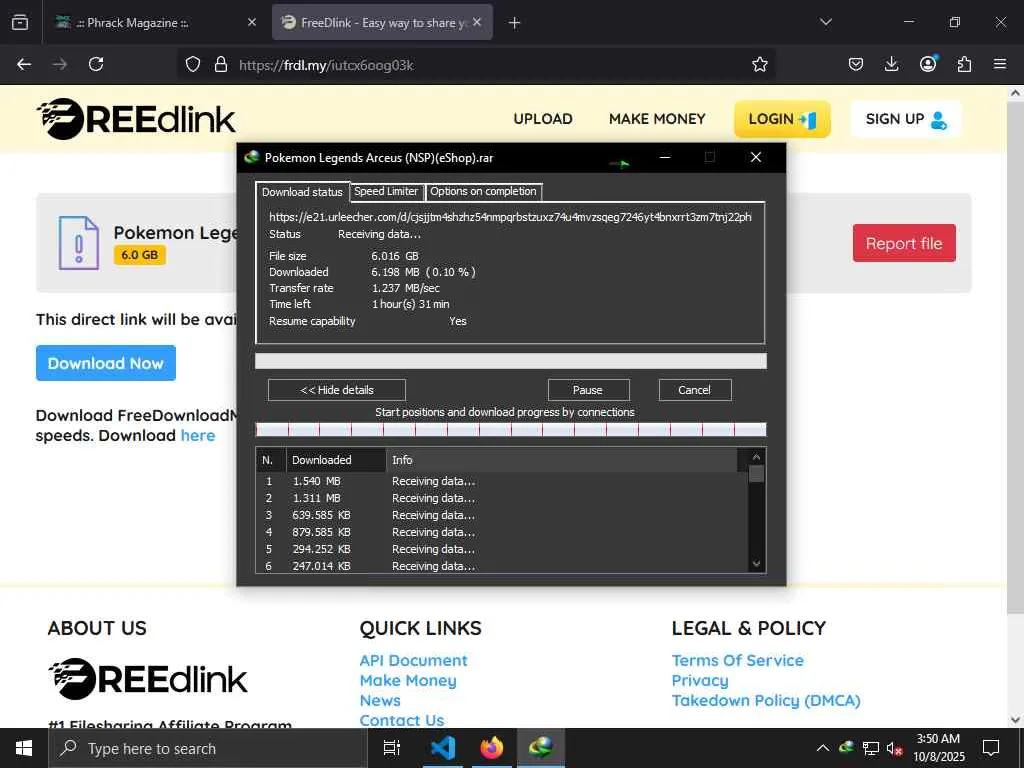
Task: Click the main download progress bar
Action: click(x=511, y=361)
